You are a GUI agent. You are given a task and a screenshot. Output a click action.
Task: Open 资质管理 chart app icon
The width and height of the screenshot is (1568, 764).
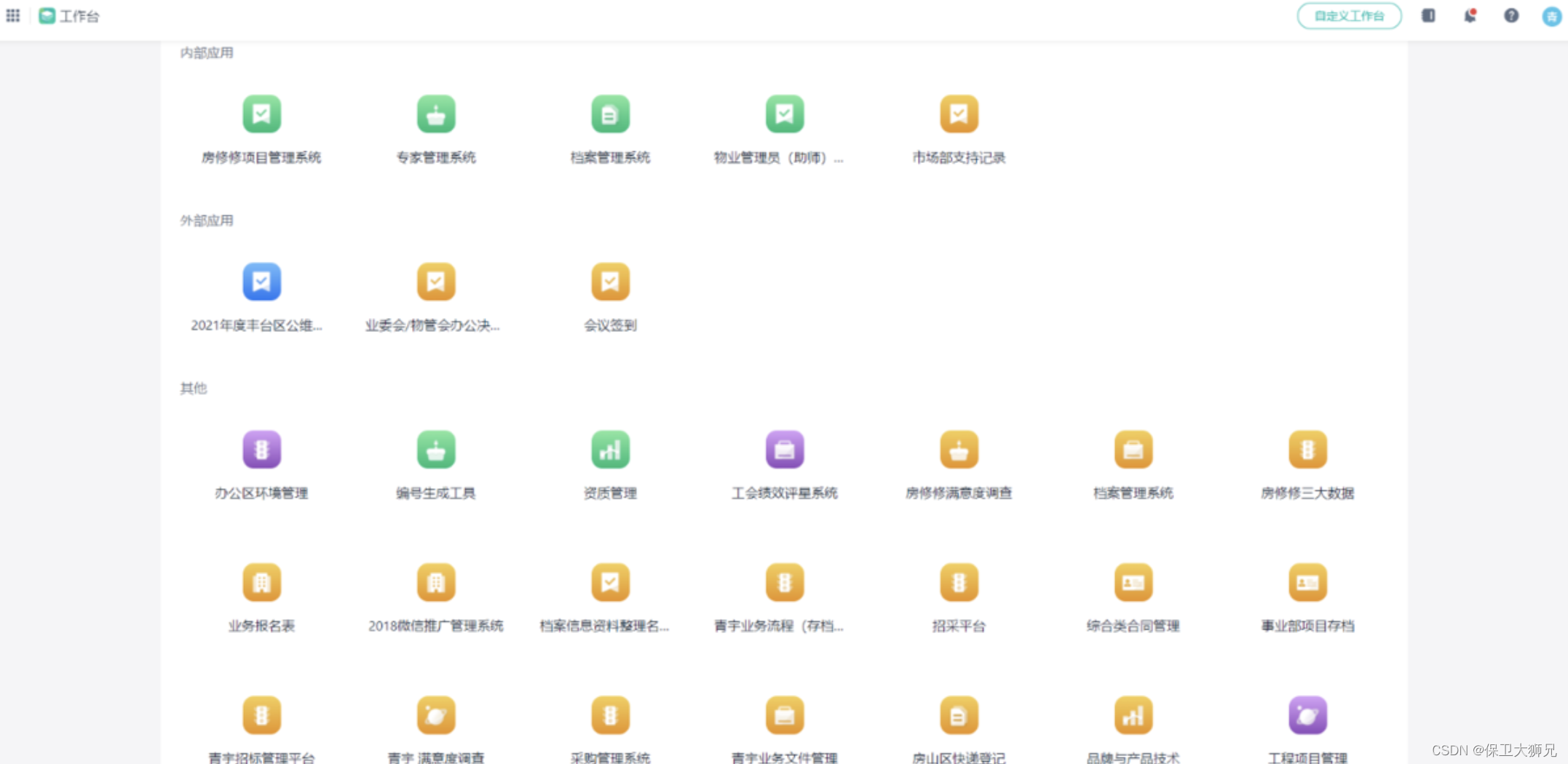[610, 450]
